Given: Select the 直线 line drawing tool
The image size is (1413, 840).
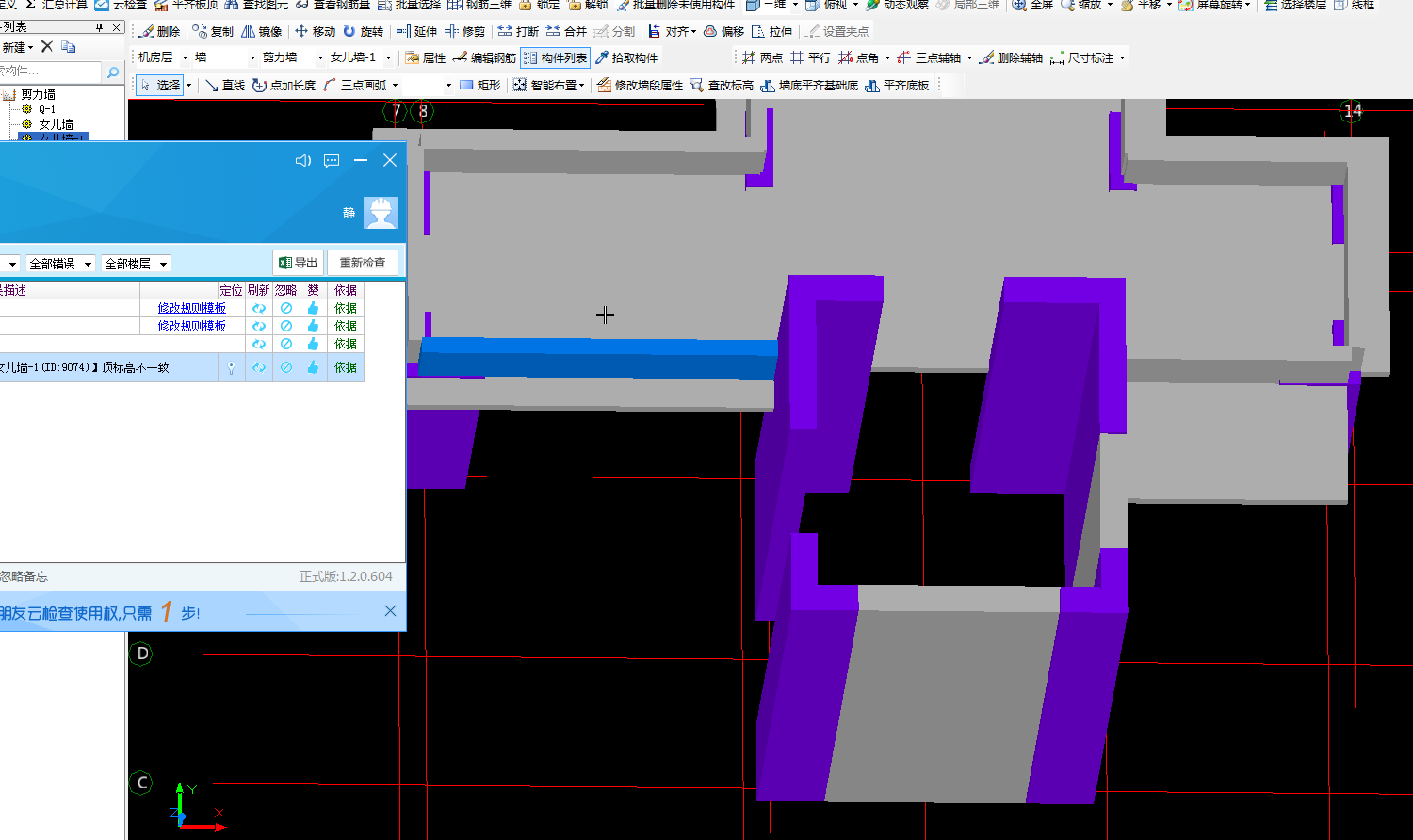Looking at the screenshot, I should 226,85.
